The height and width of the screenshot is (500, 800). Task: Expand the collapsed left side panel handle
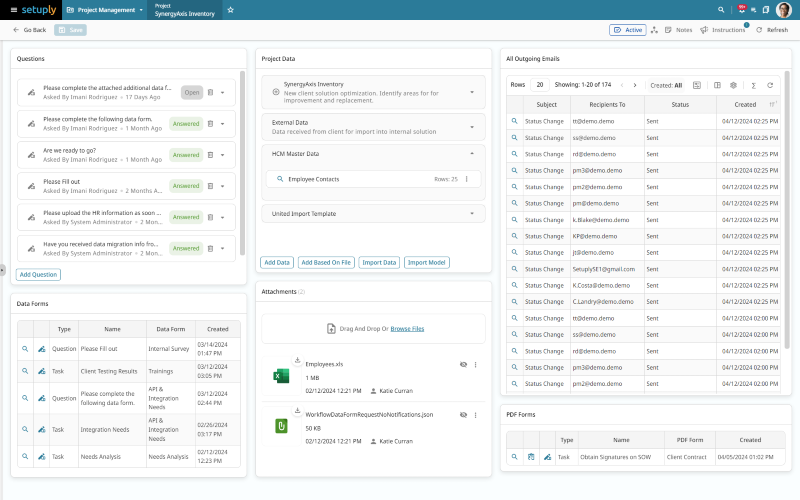click(3, 270)
